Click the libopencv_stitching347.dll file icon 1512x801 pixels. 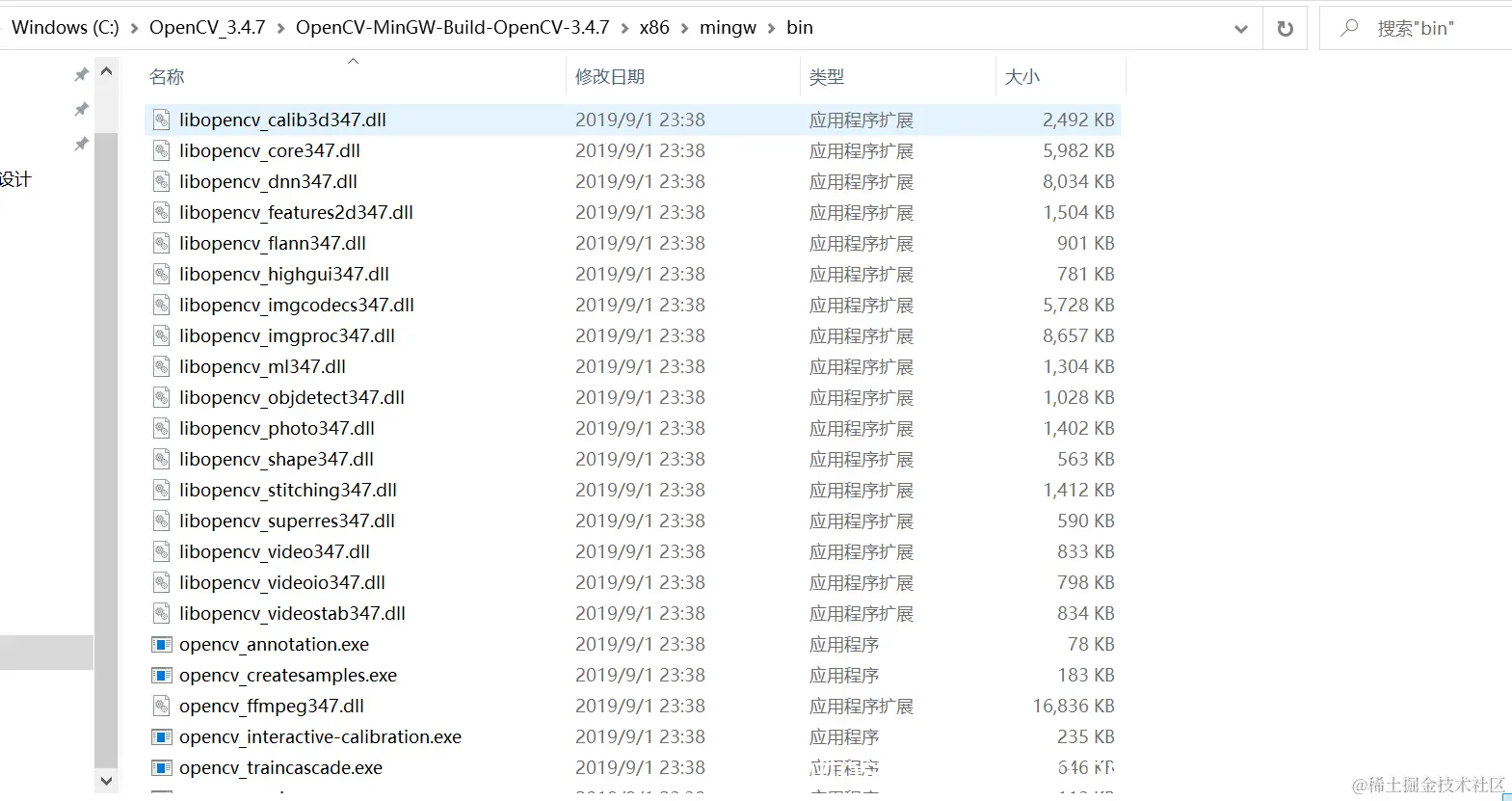[x=162, y=490]
